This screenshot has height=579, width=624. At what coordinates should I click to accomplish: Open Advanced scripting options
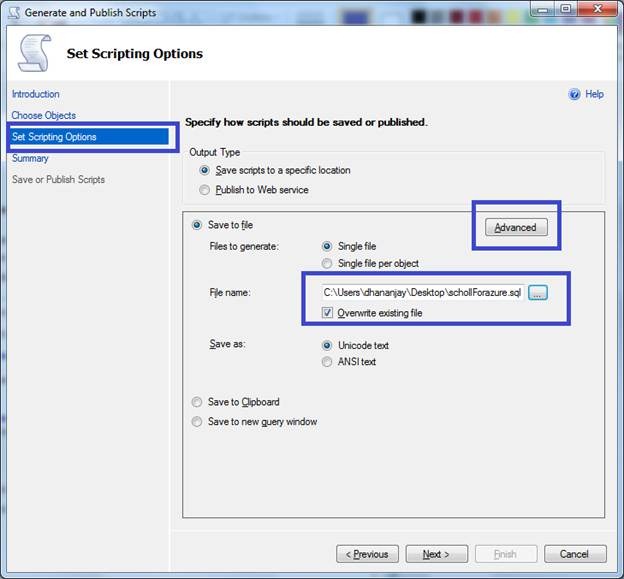516,227
